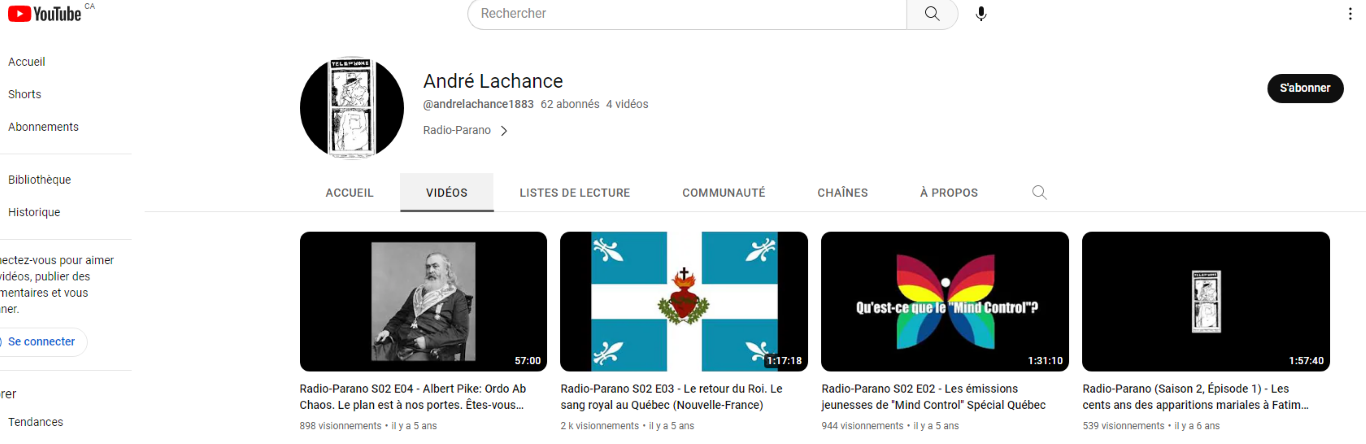Open the À propos tab
The image size is (1366, 444).
click(x=949, y=193)
